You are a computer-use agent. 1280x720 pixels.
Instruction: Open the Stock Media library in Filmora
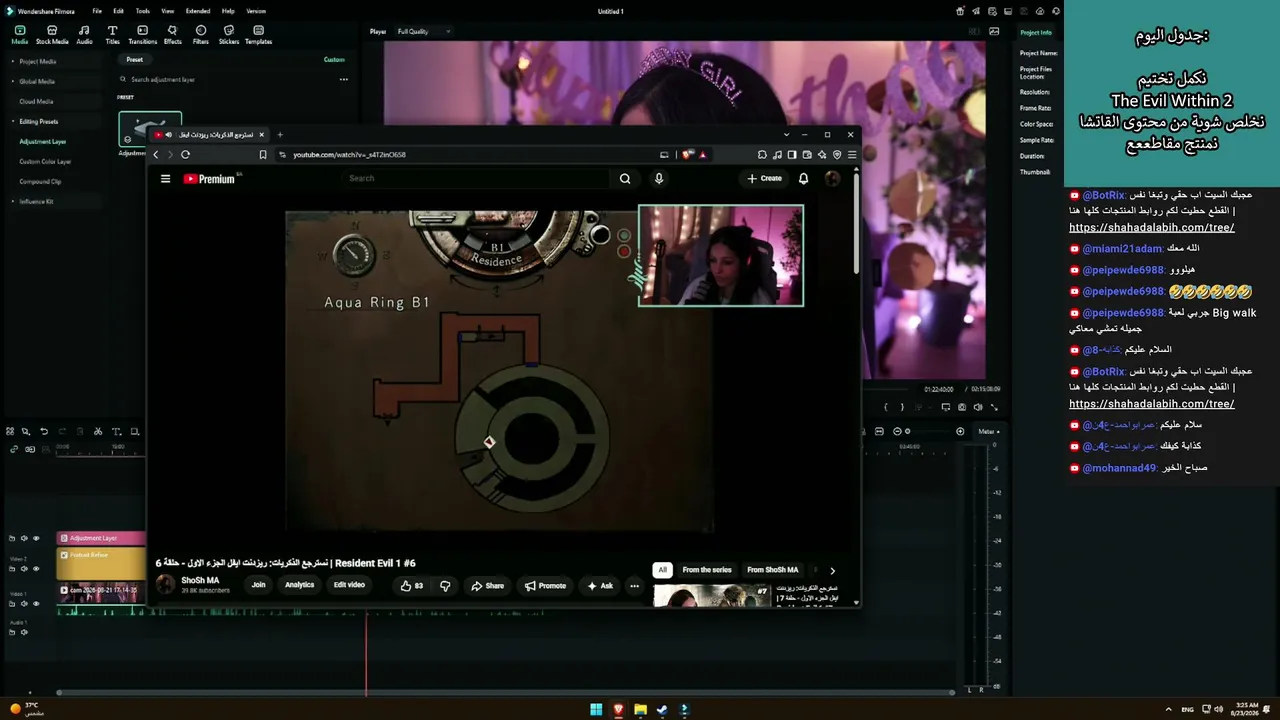[52, 35]
